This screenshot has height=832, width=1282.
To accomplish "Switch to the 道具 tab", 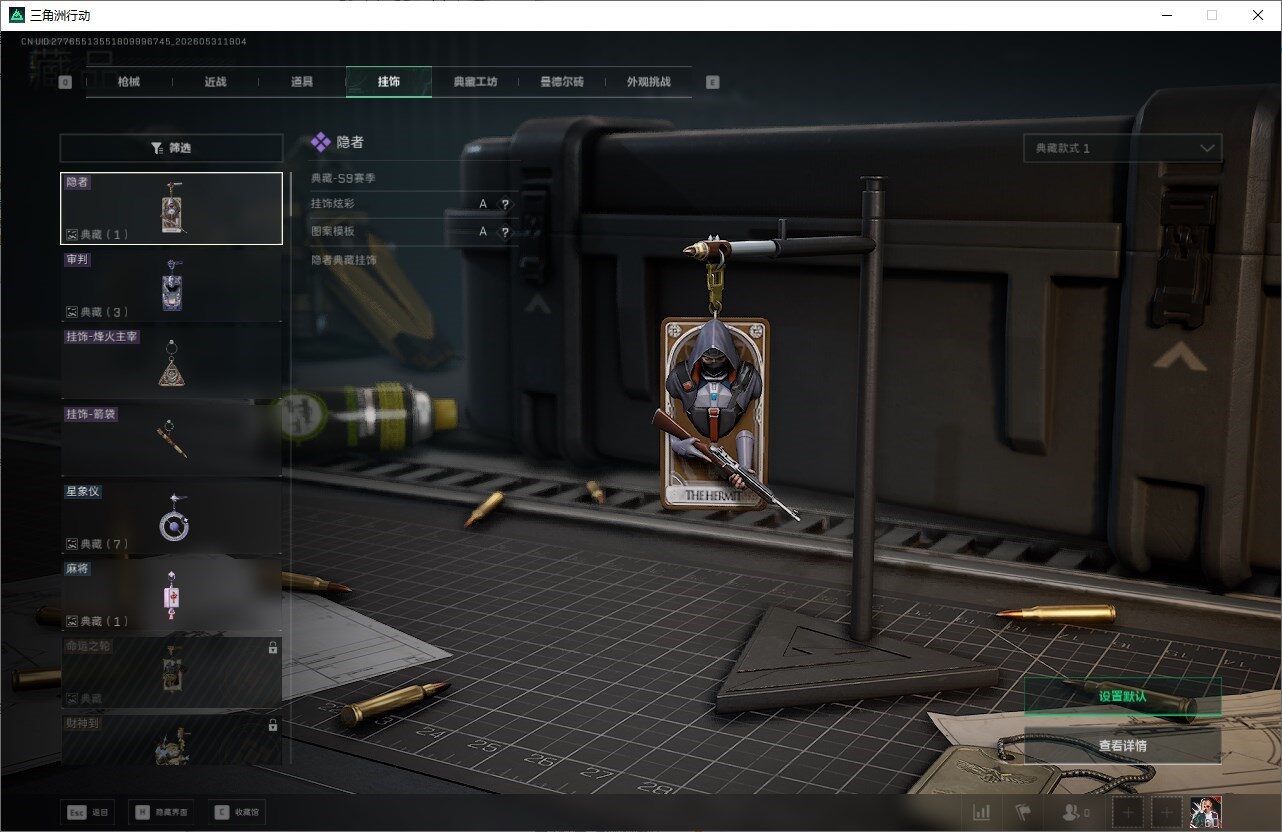I will click(x=302, y=82).
